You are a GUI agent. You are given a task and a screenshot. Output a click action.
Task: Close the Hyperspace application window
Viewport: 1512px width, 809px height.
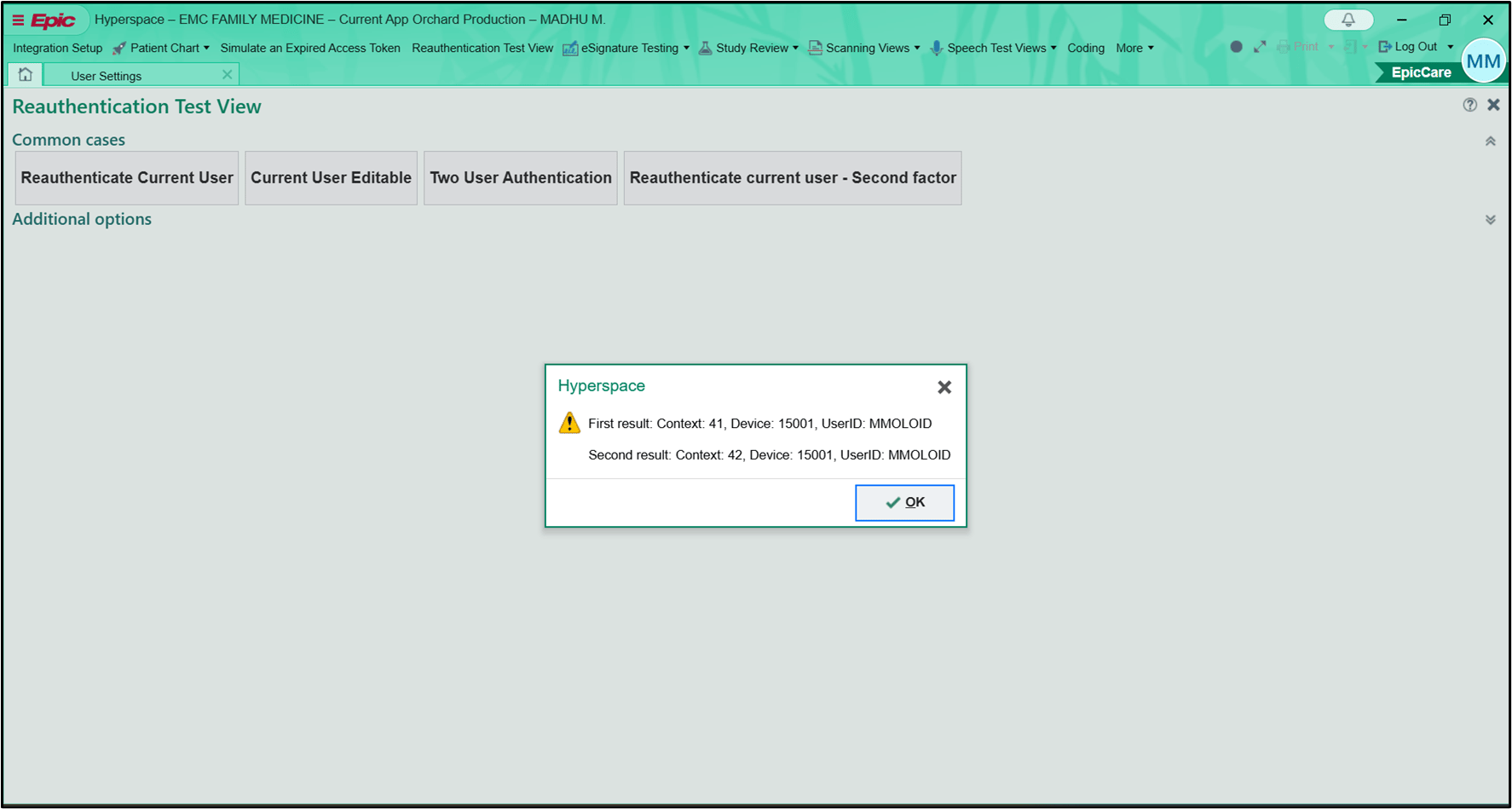tap(1488, 20)
